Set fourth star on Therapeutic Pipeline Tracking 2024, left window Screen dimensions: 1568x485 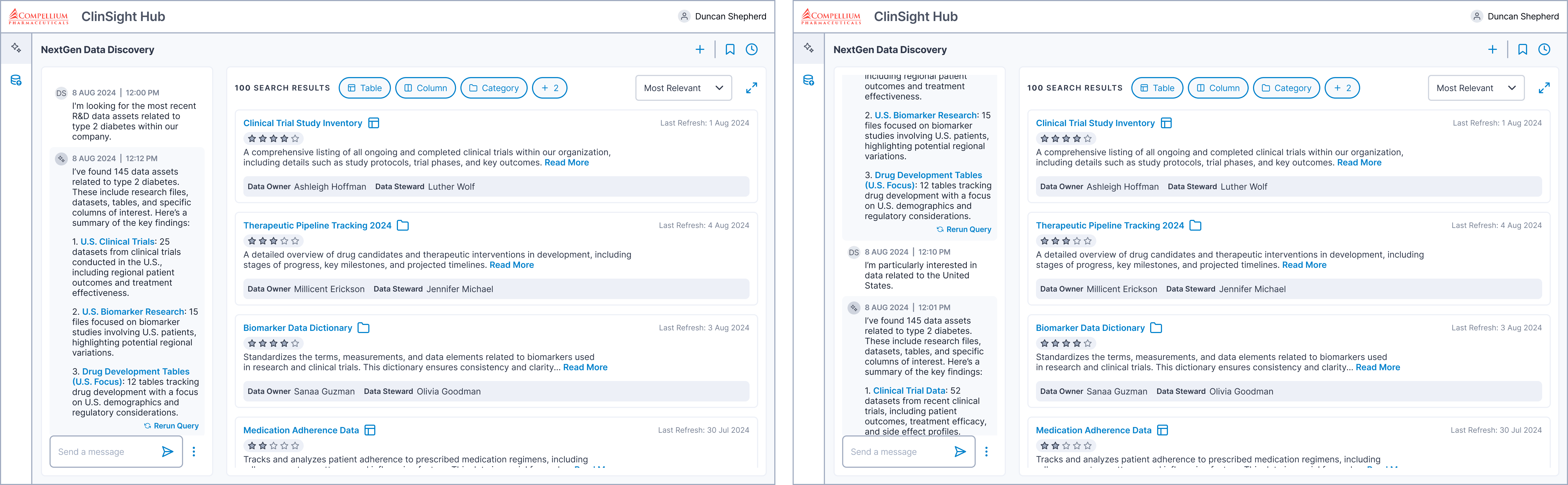coord(284,241)
